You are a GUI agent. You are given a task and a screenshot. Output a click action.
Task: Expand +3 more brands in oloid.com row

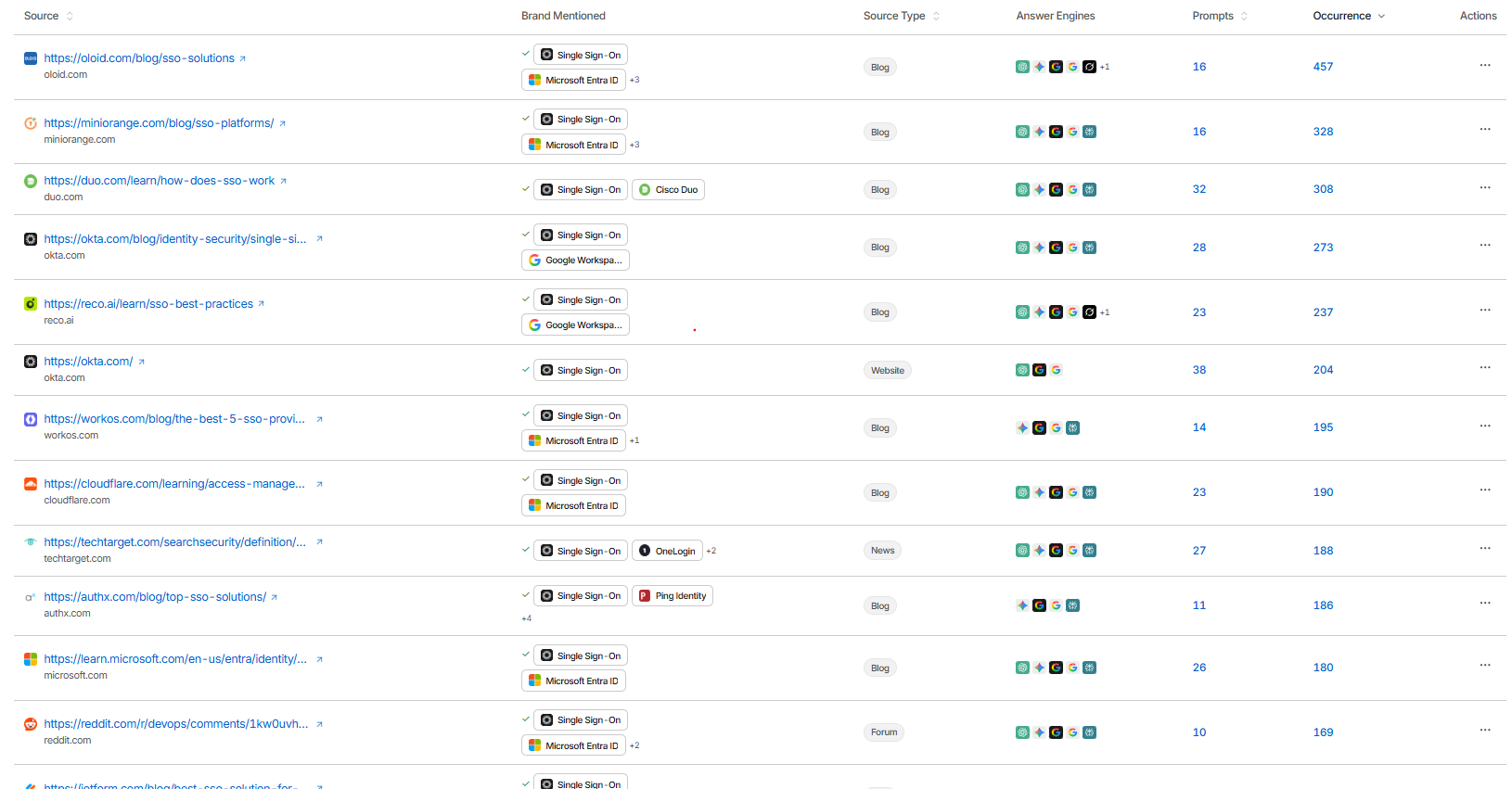point(634,81)
